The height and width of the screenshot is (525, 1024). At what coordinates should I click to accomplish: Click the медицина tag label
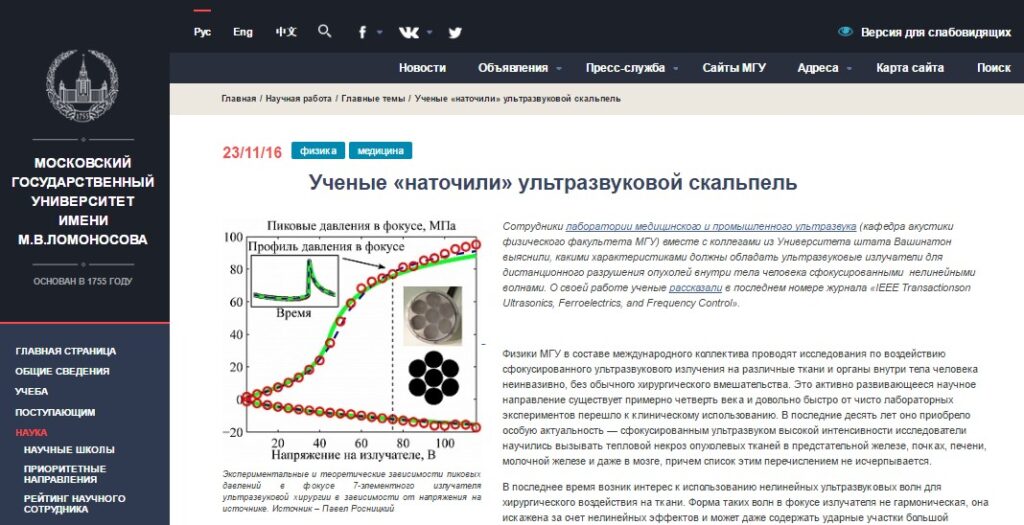[381, 151]
